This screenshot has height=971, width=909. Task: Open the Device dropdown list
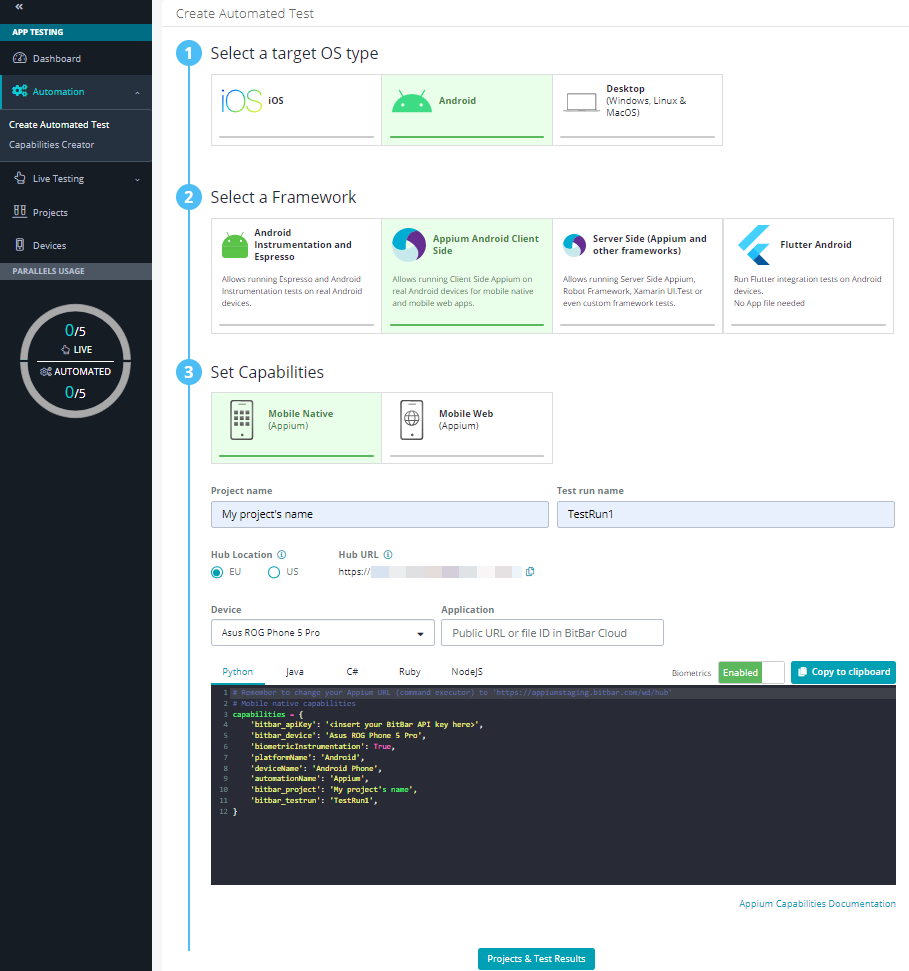click(322, 633)
